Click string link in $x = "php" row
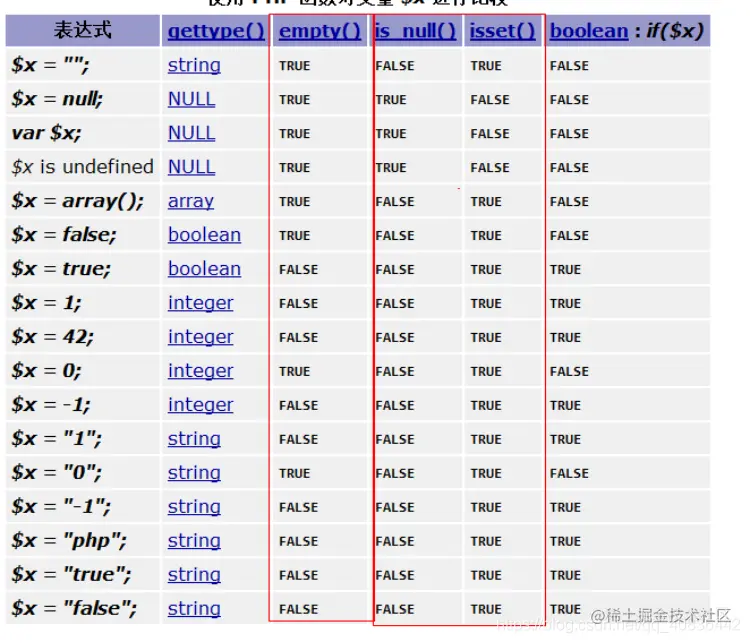 (x=194, y=541)
